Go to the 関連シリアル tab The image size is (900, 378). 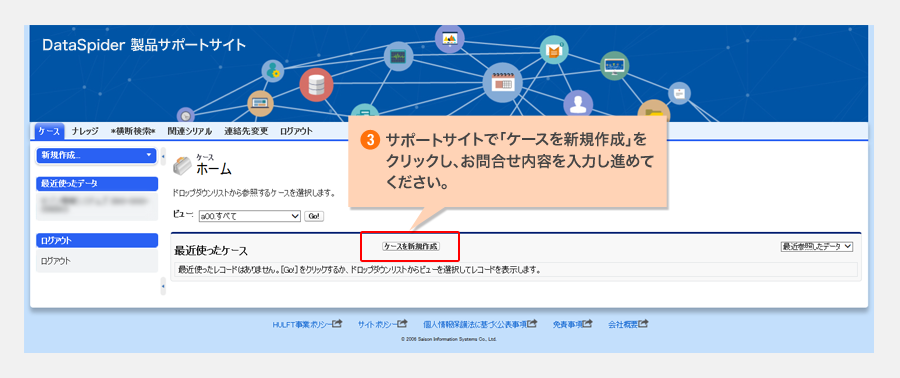pyautogui.click(x=189, y=131)
